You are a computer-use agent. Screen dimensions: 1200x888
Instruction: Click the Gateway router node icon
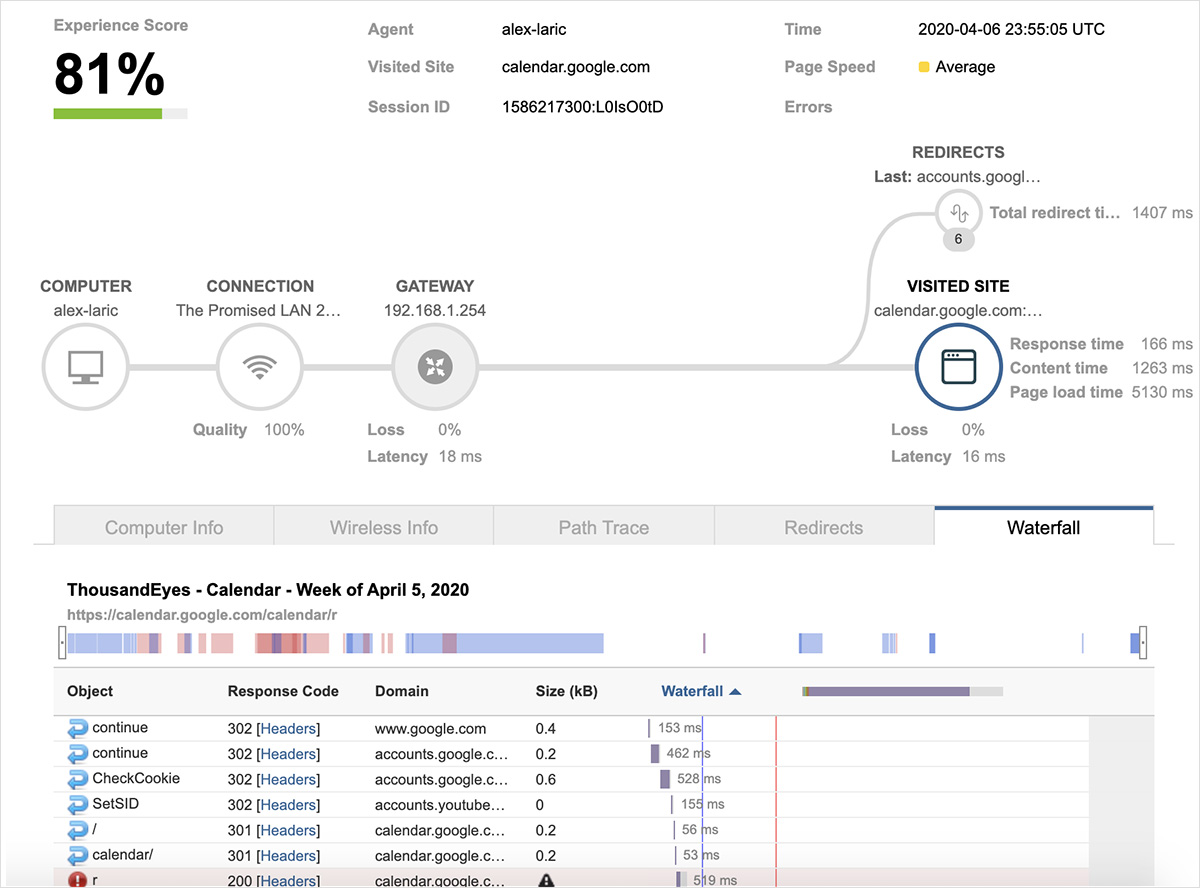tap(434, 368)
